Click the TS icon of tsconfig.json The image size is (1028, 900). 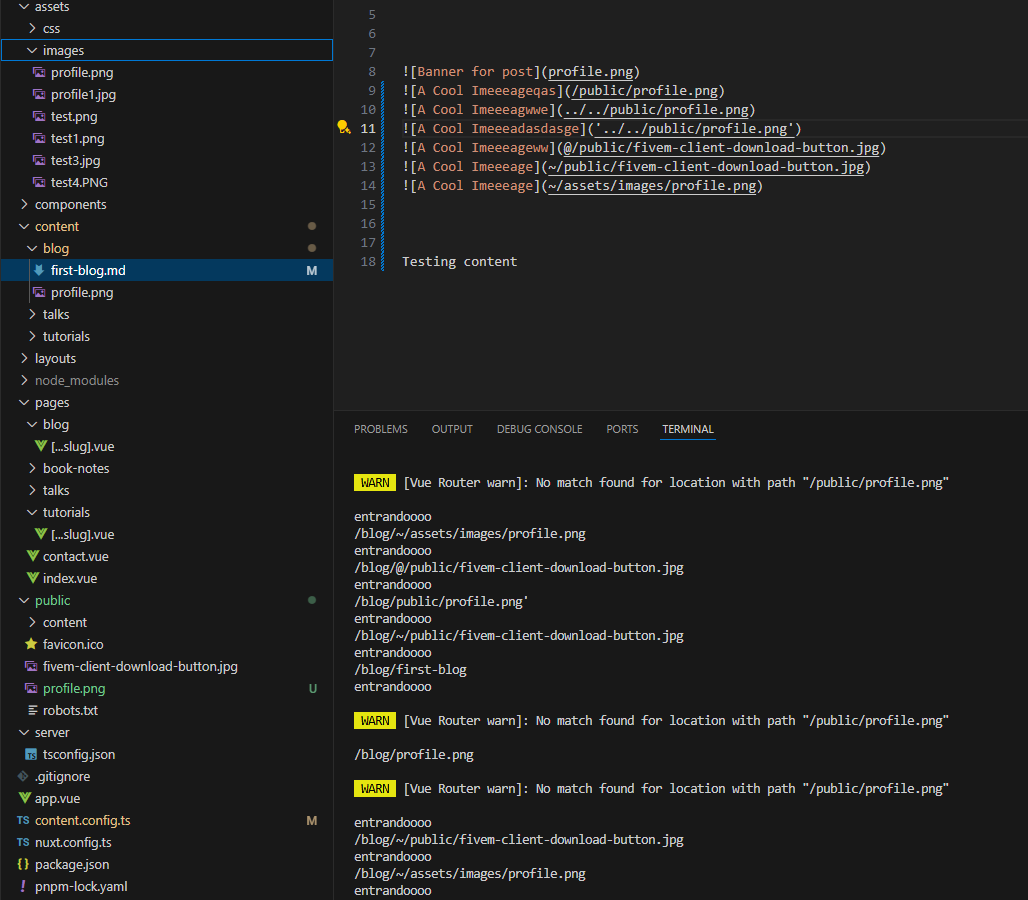[x=31, y=754]
